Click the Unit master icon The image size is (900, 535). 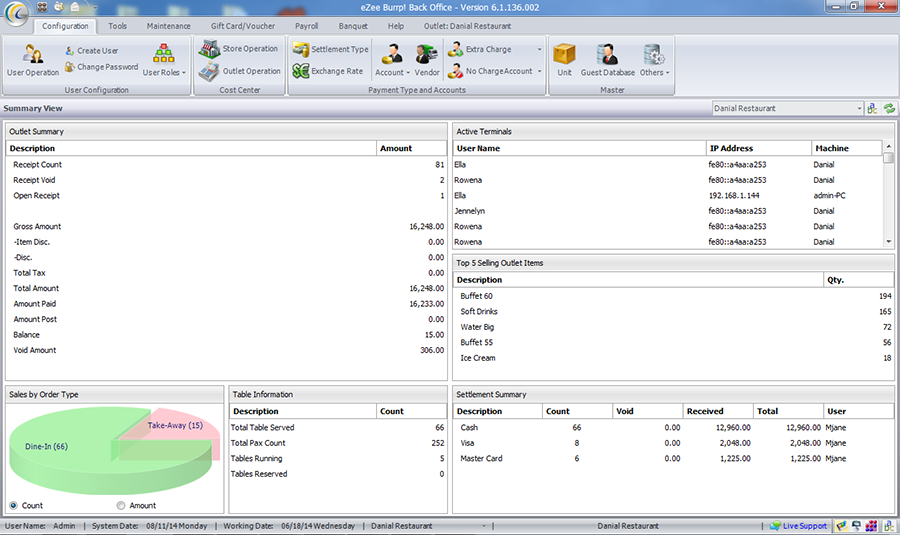565,59
